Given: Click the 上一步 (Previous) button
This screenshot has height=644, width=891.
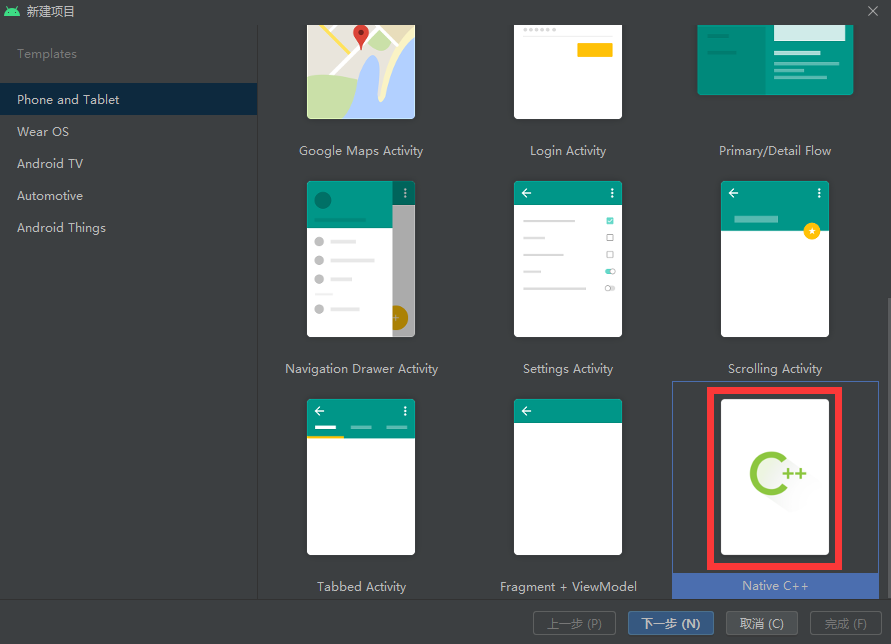Looking at the screenshot, I should point(574,622).
